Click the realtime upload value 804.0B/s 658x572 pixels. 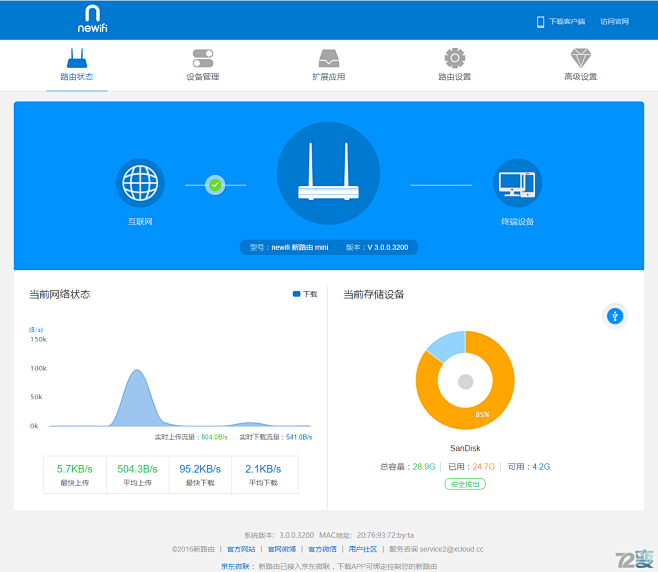[214, 437]
